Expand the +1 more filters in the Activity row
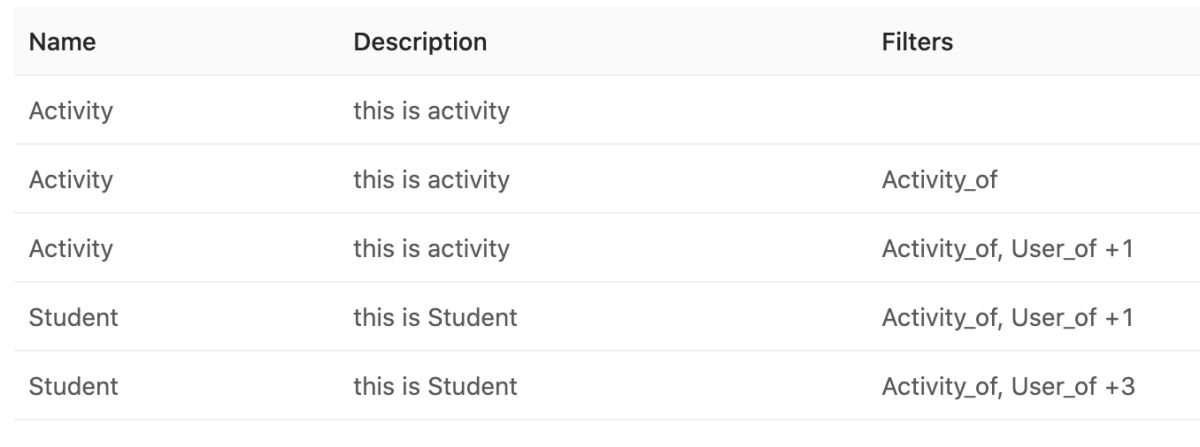The image size is (1200, 447). (x=1119, y=249)
